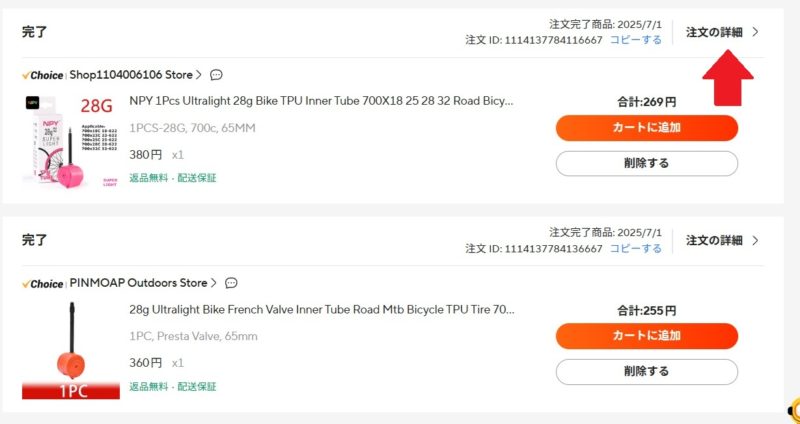Delete the second completed order
Viewport: 800px width, 424px height.
(x=646, y=371)
